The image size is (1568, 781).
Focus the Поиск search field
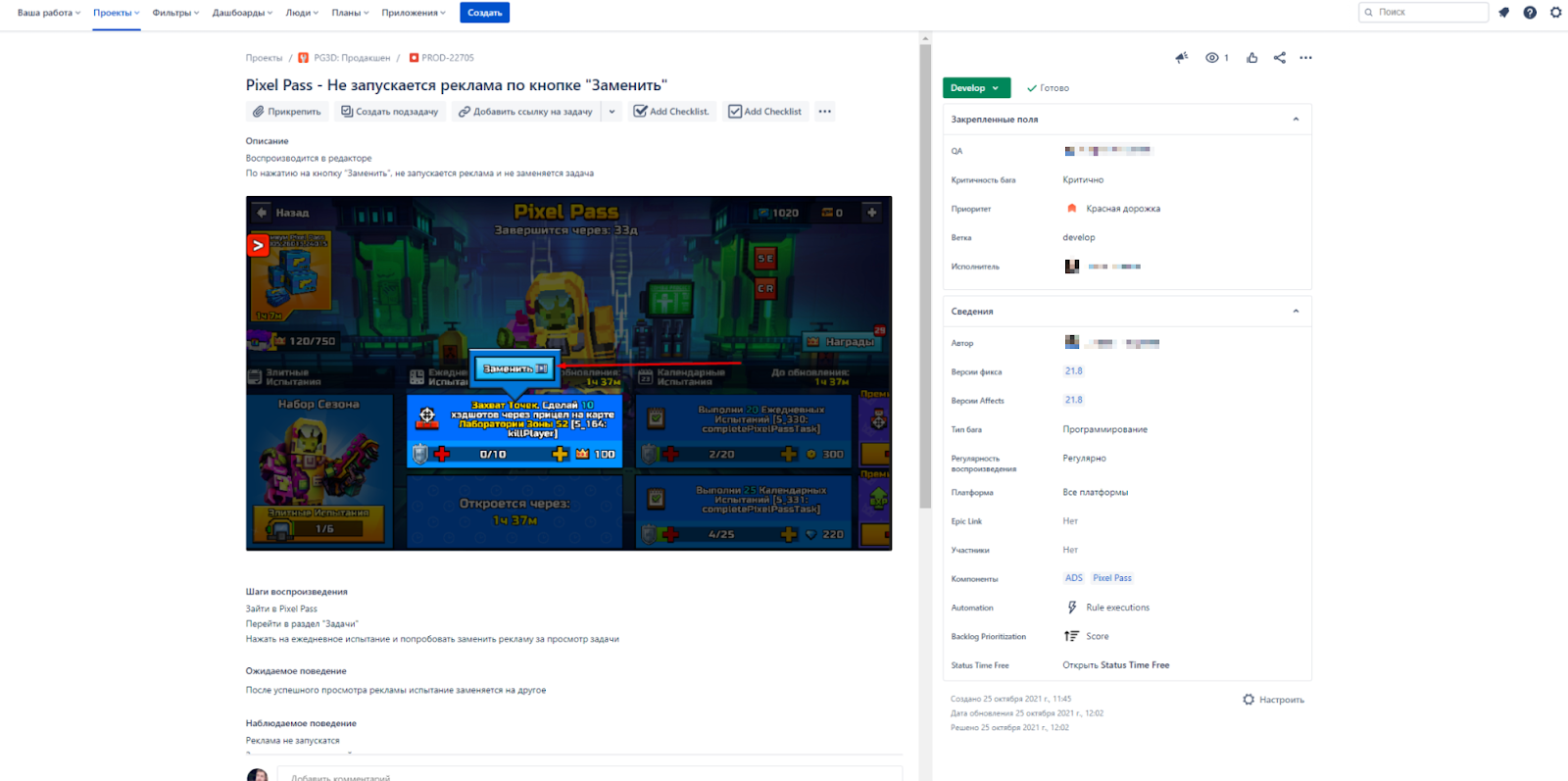pyautogui.click(x=1423, y=13)
